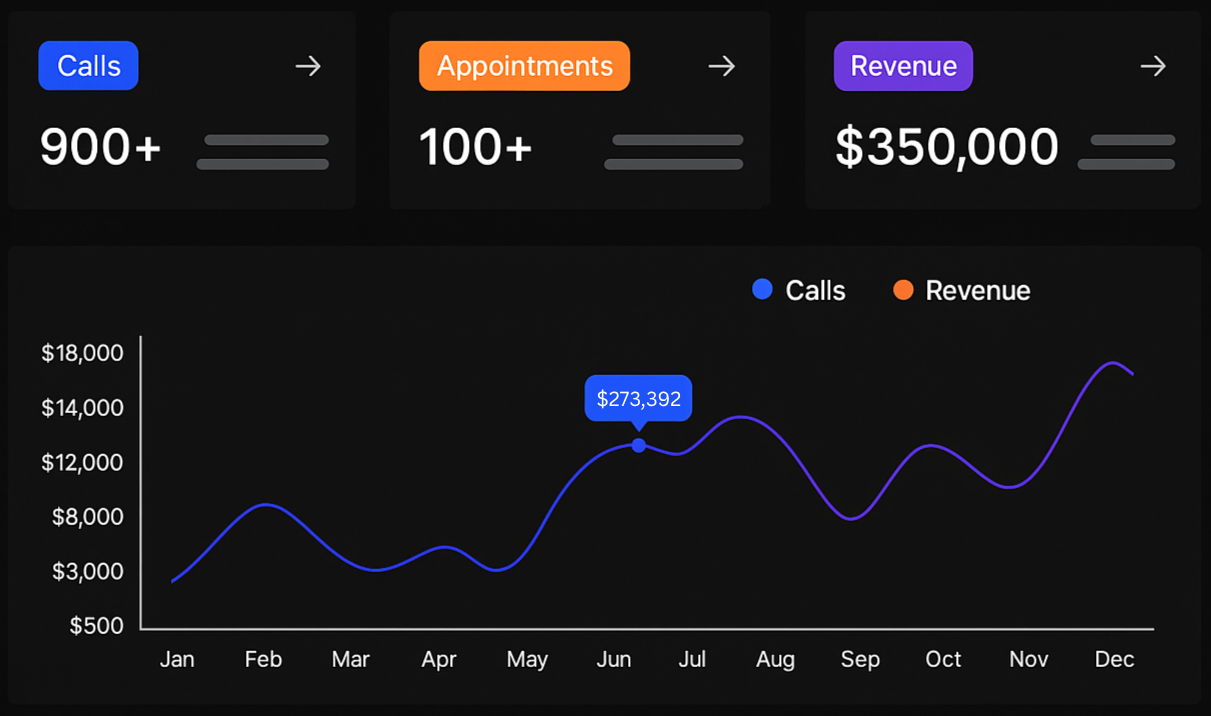Viewport: 1211px width, 716px height.
Task: Open Appointments details via arrow icon
Action: [x=721, y=66]
